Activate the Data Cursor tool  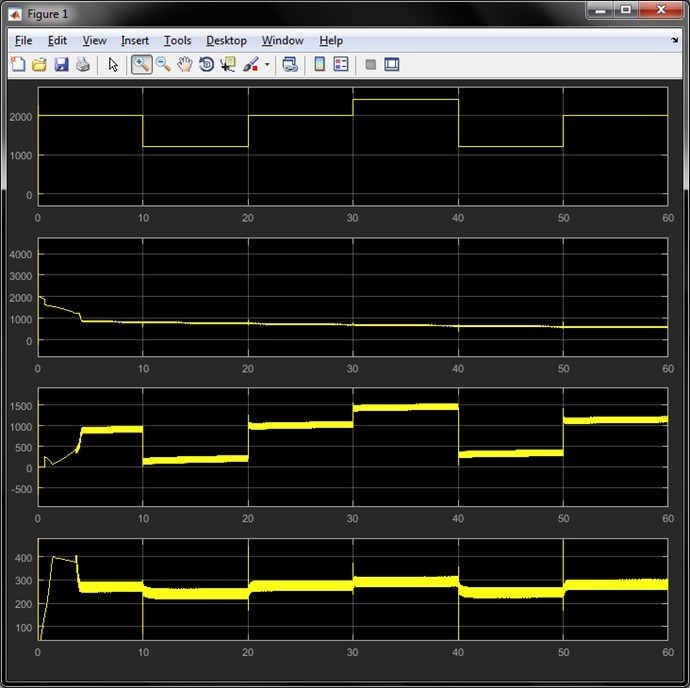tap(228, 64)
